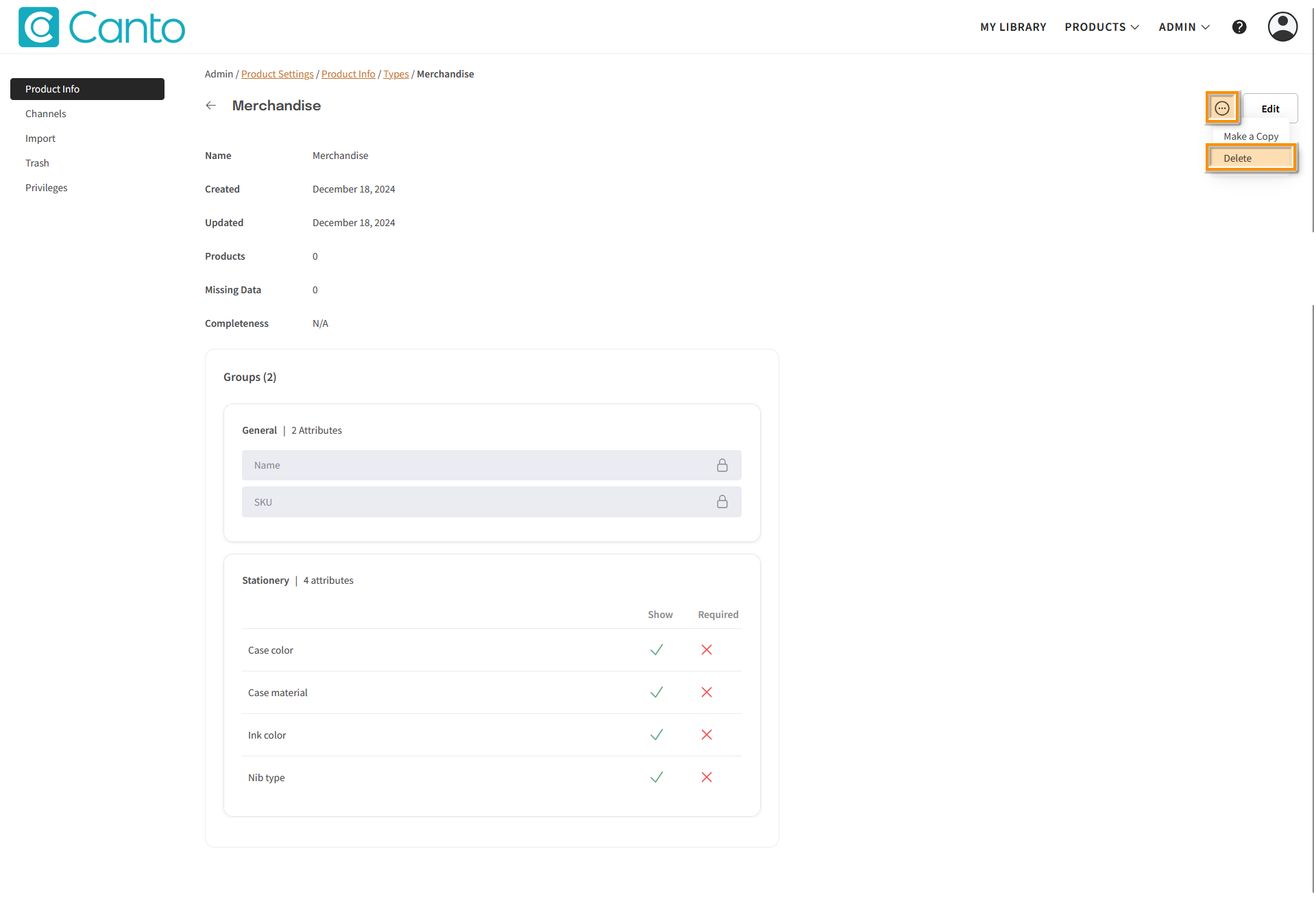Go to Types breadcrumb link
The image size is (1316, 901).
click(x=395, y=74)
